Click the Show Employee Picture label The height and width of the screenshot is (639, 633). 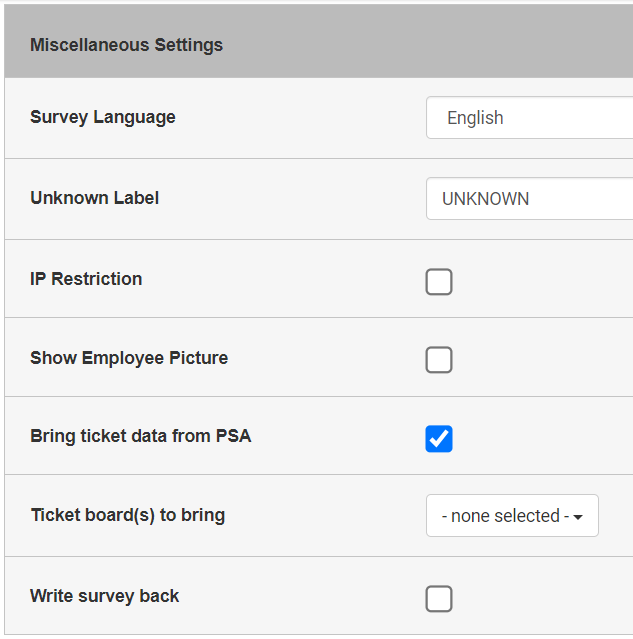click(129, 358)
